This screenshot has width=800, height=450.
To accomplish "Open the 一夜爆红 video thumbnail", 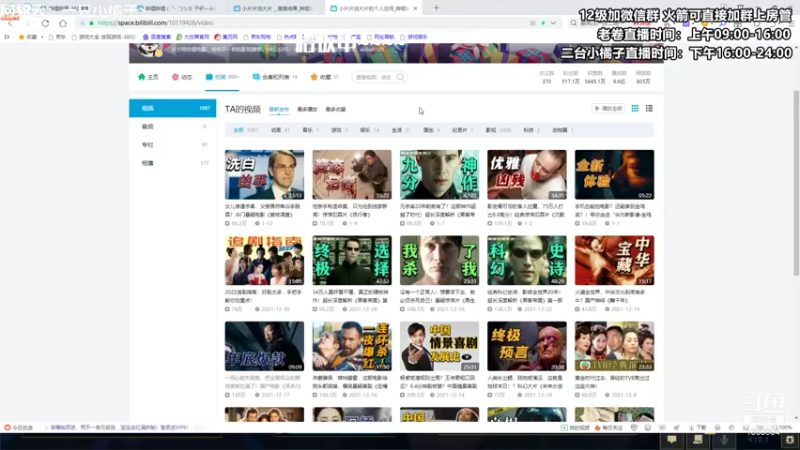I will pyautogui.click(x=352, y=346).
